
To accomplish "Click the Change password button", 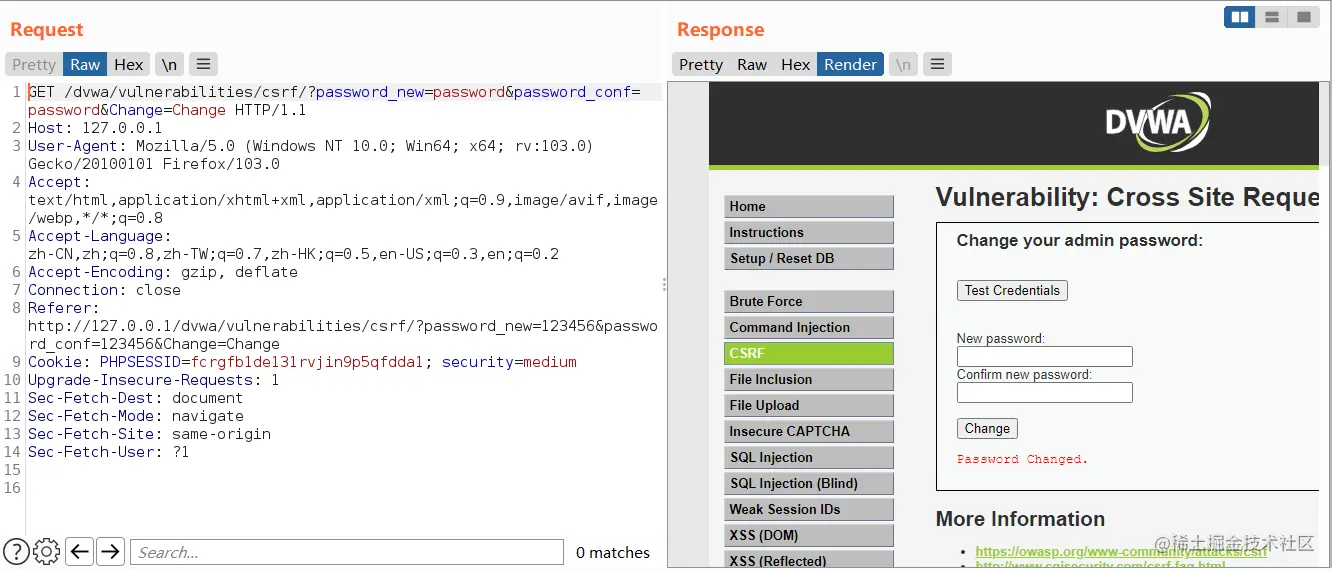I will tap(987, 428).
